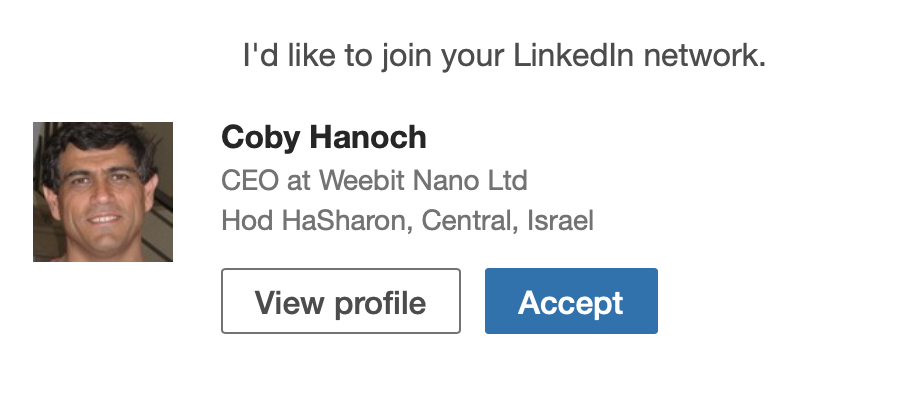The image size is (904, 394).
Task: Accept the connection invitation
Action: coord(571,301)
